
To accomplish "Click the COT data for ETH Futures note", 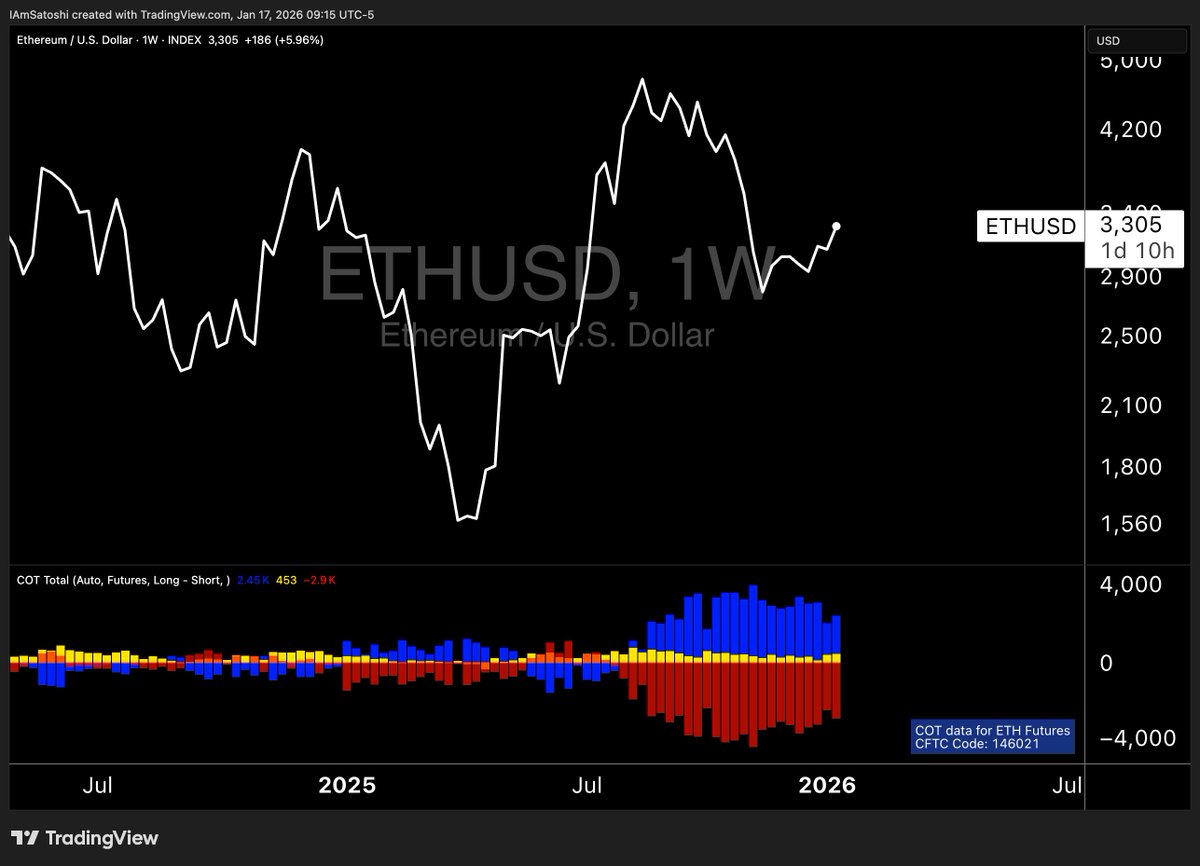I will 992,737.
